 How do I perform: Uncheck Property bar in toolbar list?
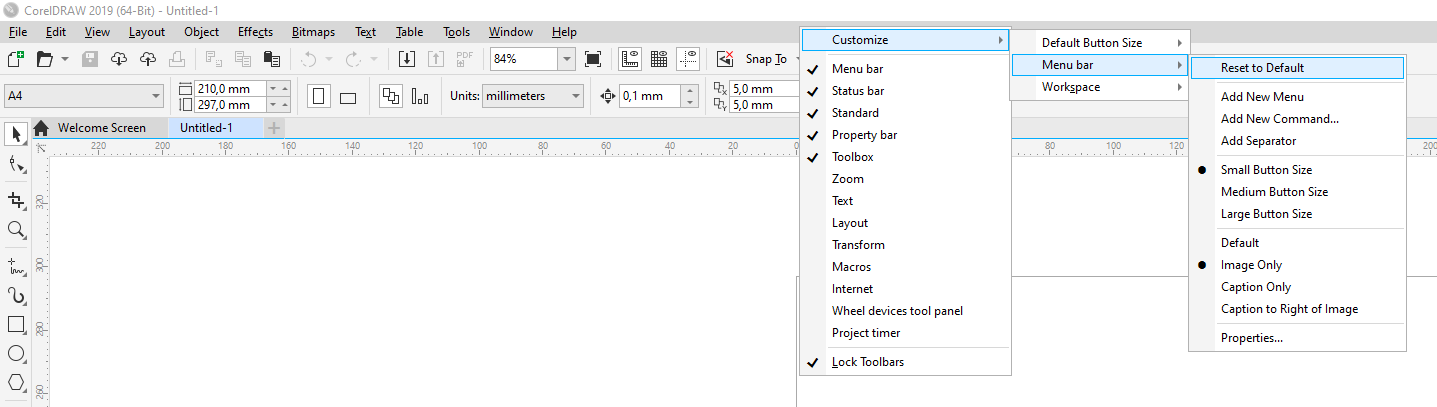tap(905, 135)
